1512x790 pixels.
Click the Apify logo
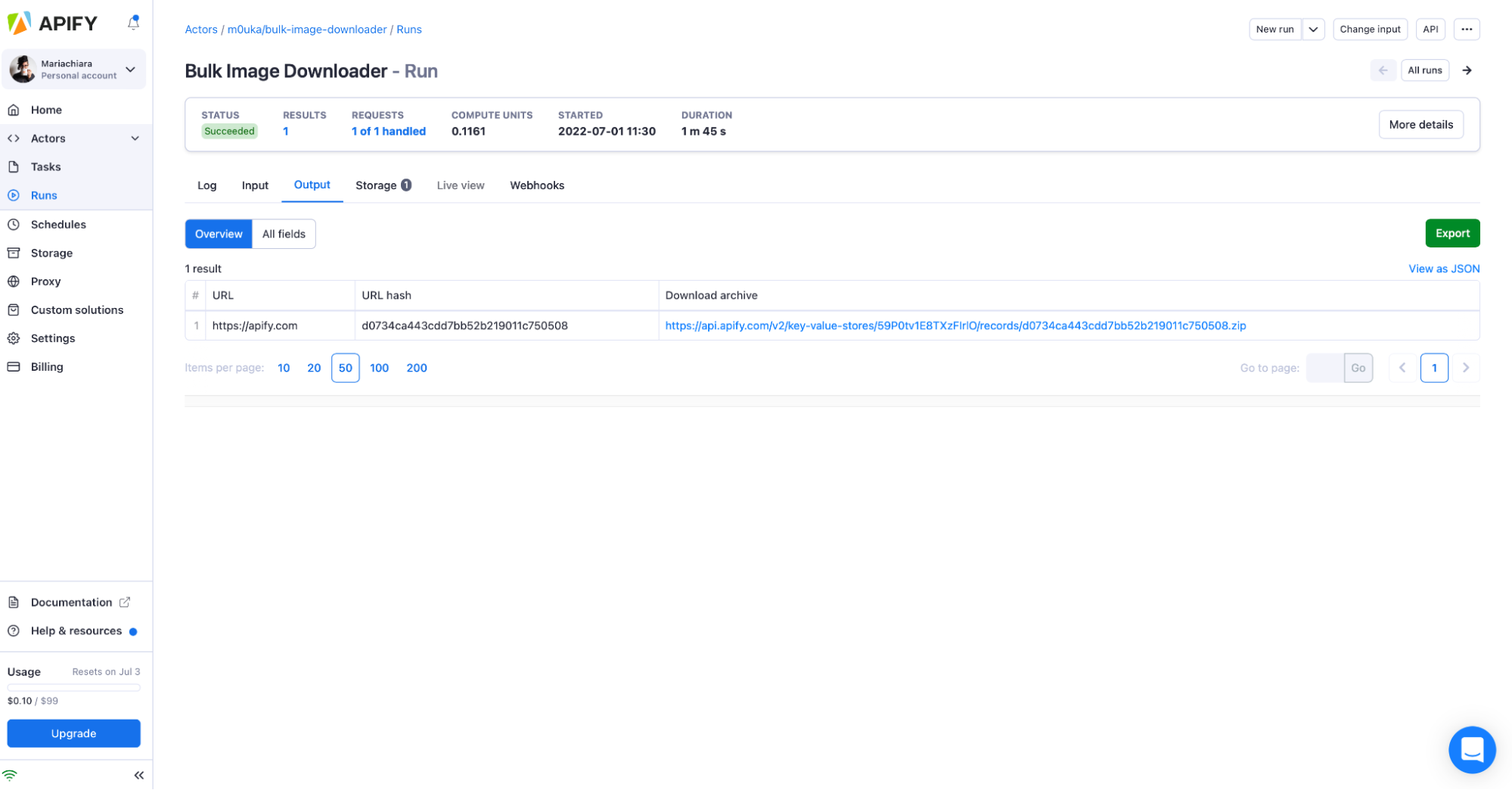click(52, 23)
